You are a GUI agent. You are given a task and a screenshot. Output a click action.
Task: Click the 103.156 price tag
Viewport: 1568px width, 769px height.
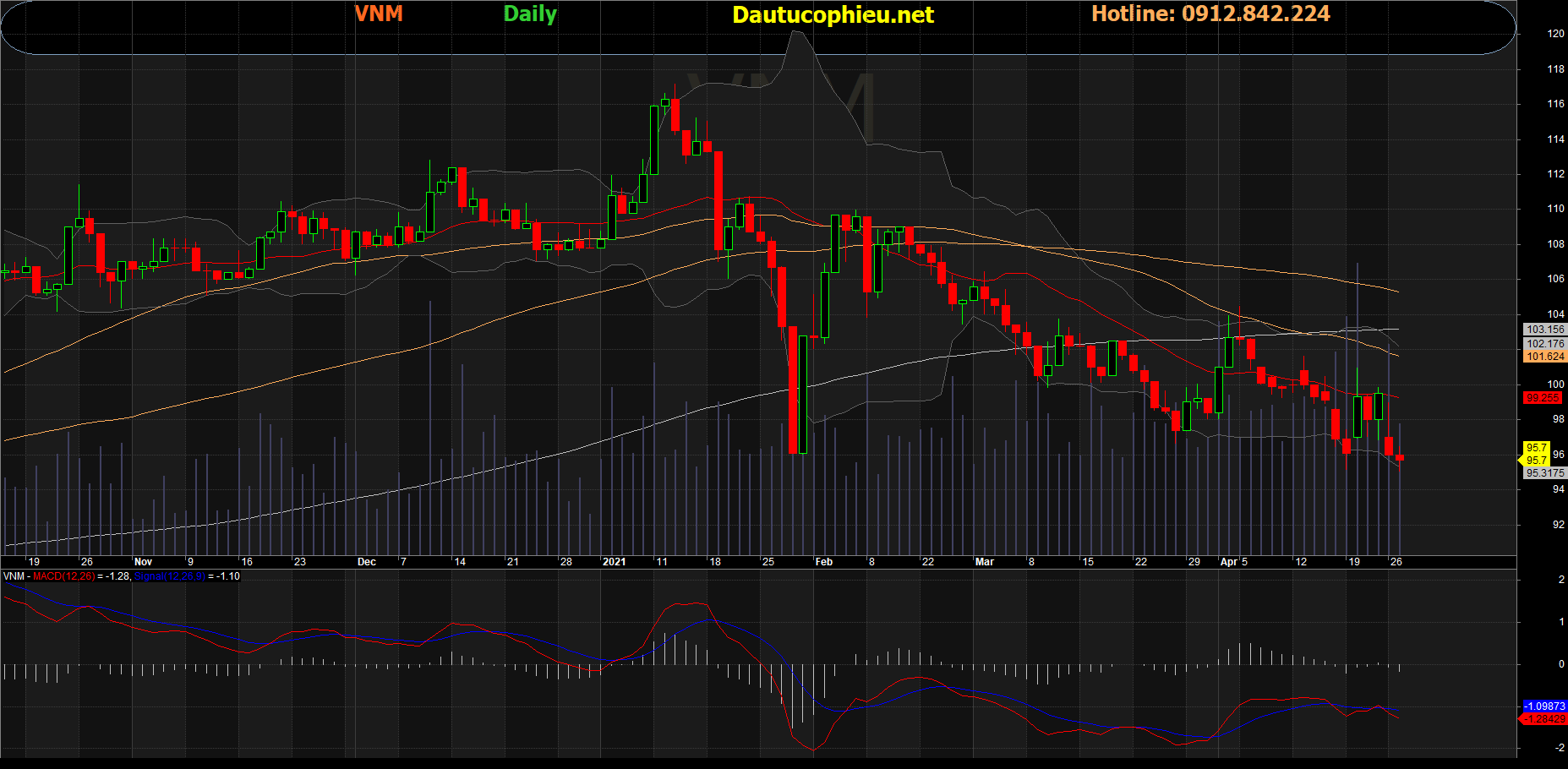pos(1545,330)
